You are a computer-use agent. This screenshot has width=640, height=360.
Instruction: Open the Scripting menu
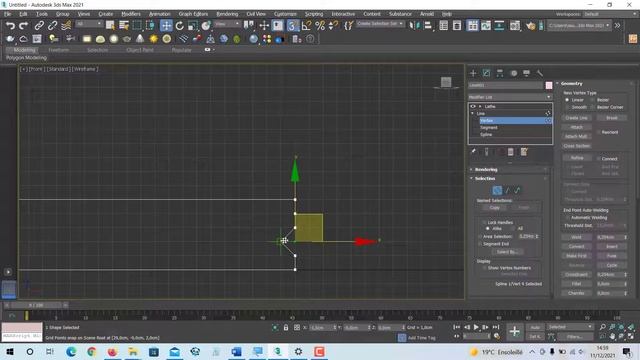coord(314,14)
